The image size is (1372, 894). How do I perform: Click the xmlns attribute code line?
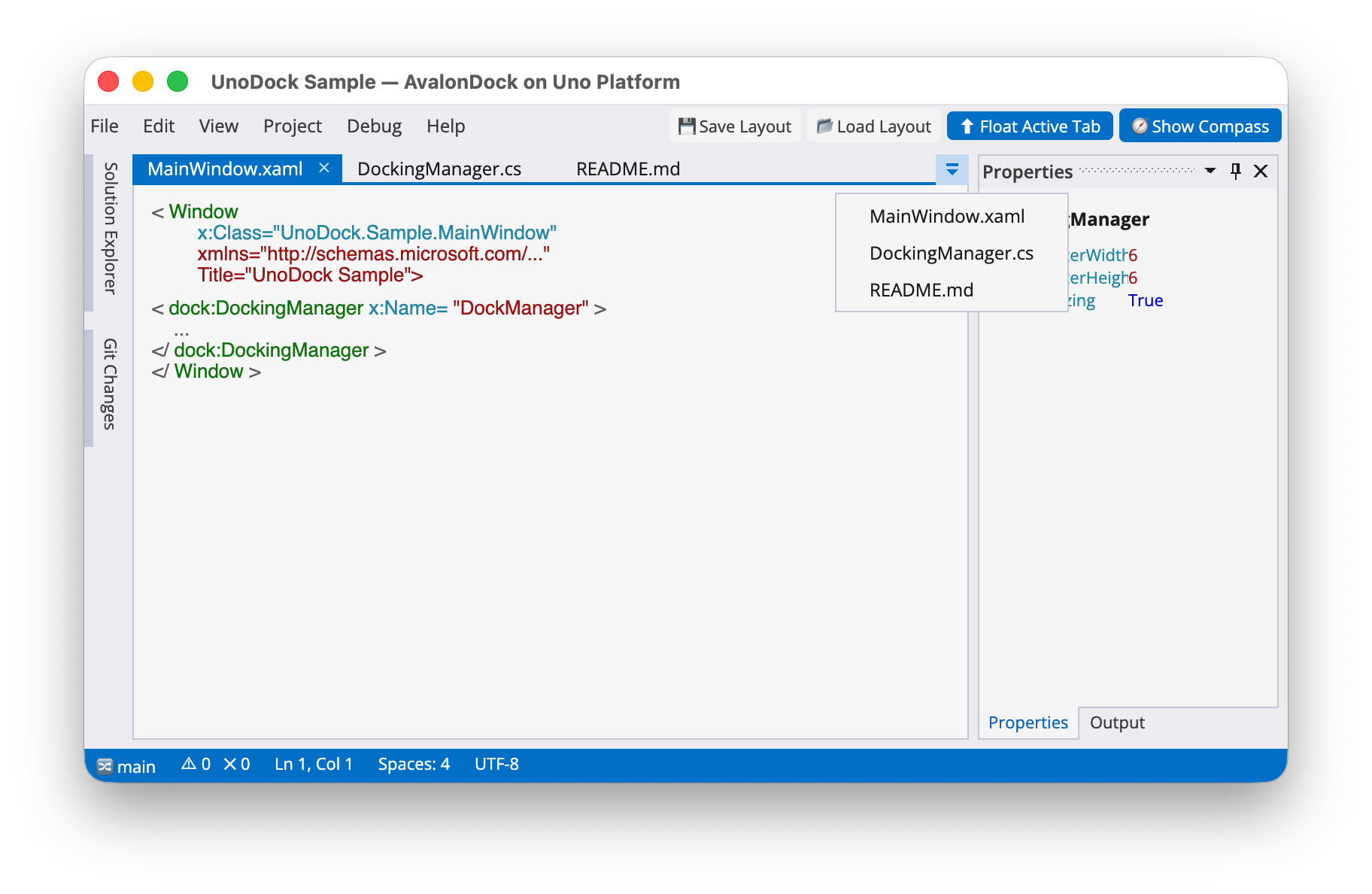coord(373,254)
